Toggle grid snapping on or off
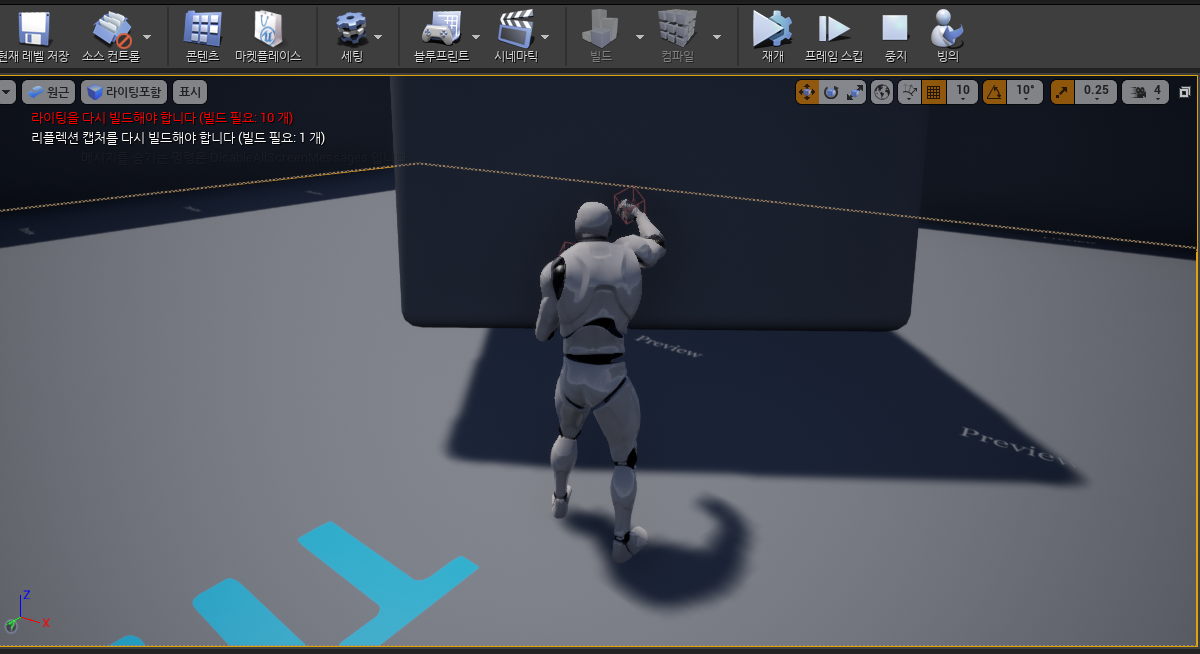The height and width of the screenshot is (654, 1200). click(x=934, y=92)
